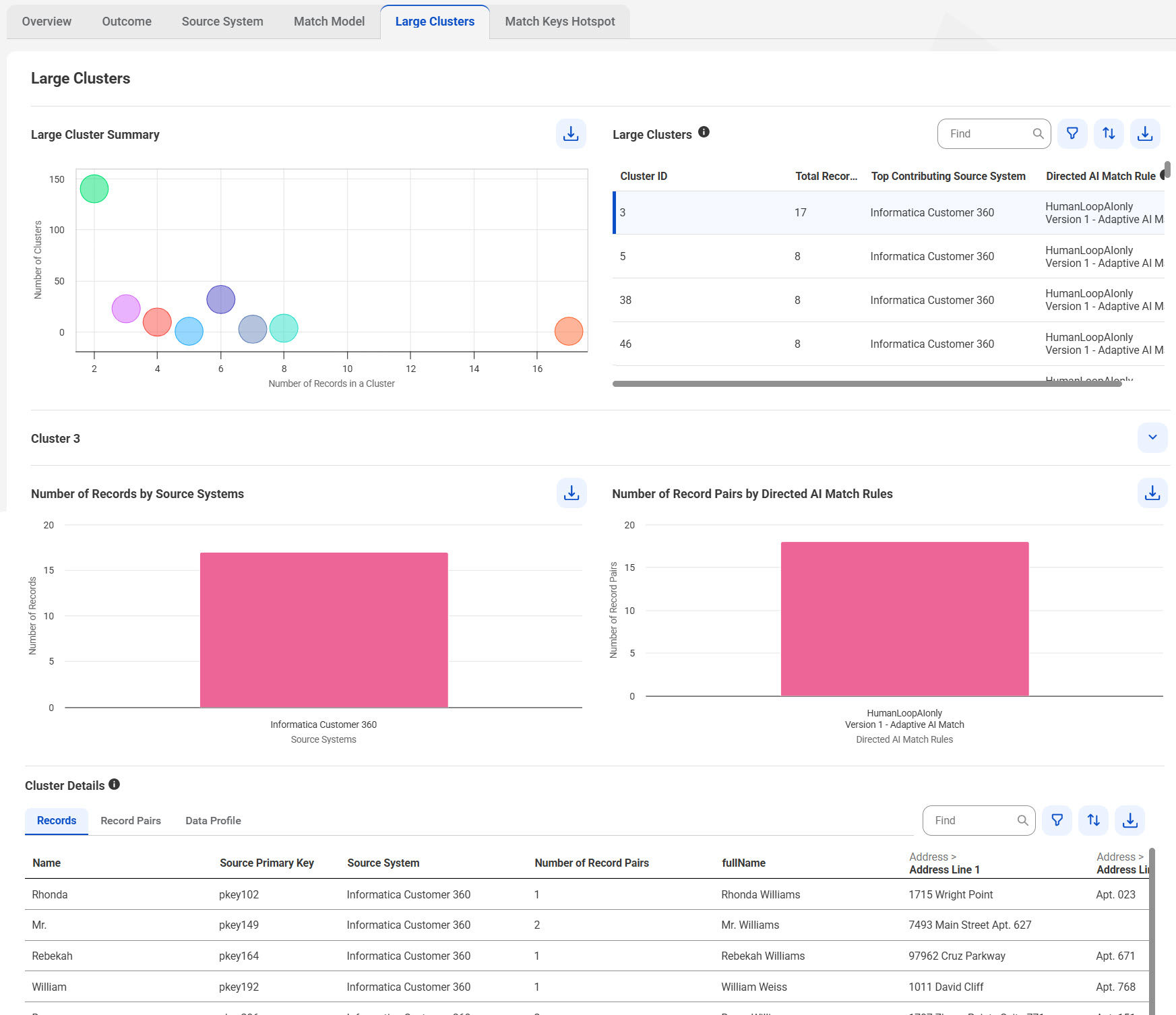Download the Large Clusters table
Screen dimensions: 1176x1015
pyautogui.click(x=1145, y=133)
